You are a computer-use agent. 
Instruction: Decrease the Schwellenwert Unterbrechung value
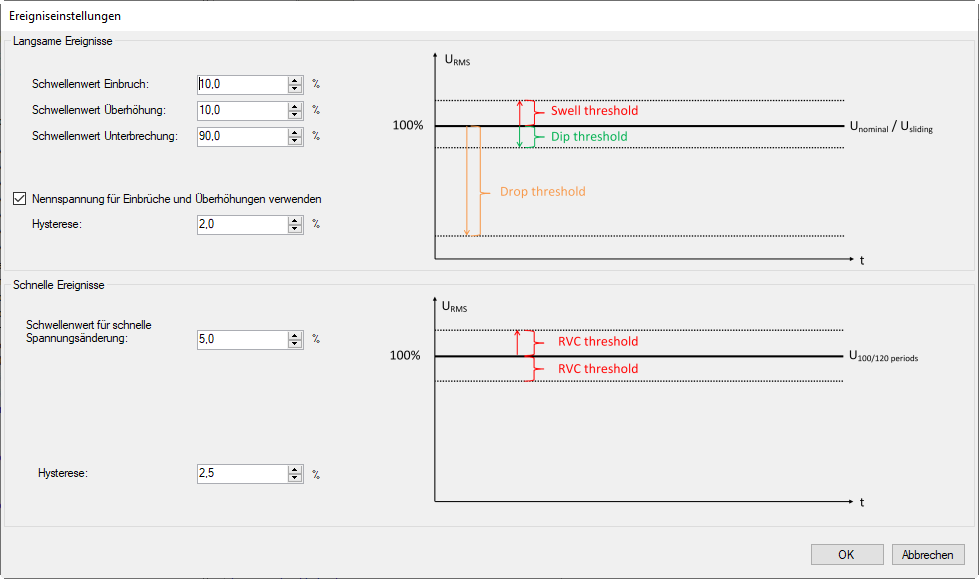295,141
